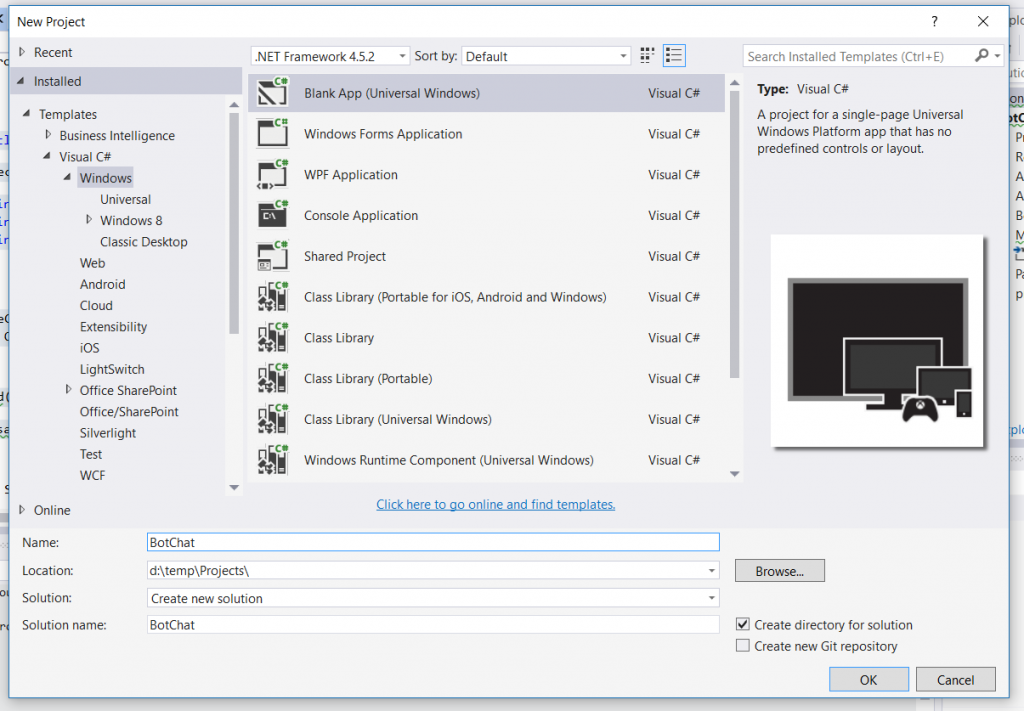
Task: Click the WPF Application template icon
Action: coord(272,174)
